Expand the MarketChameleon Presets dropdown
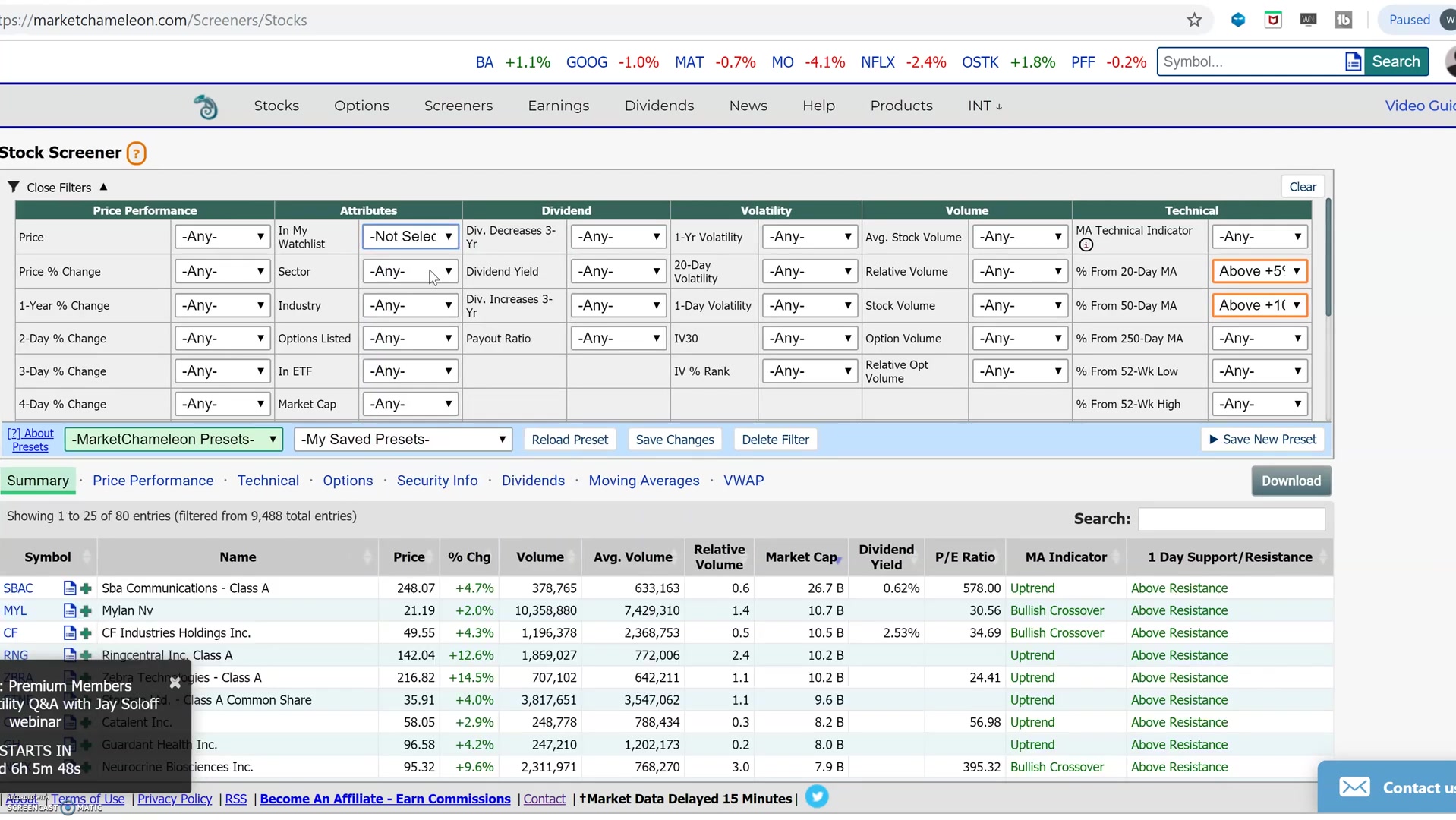Viewport: 1456px width, 820px height. [x=174, y=440]
